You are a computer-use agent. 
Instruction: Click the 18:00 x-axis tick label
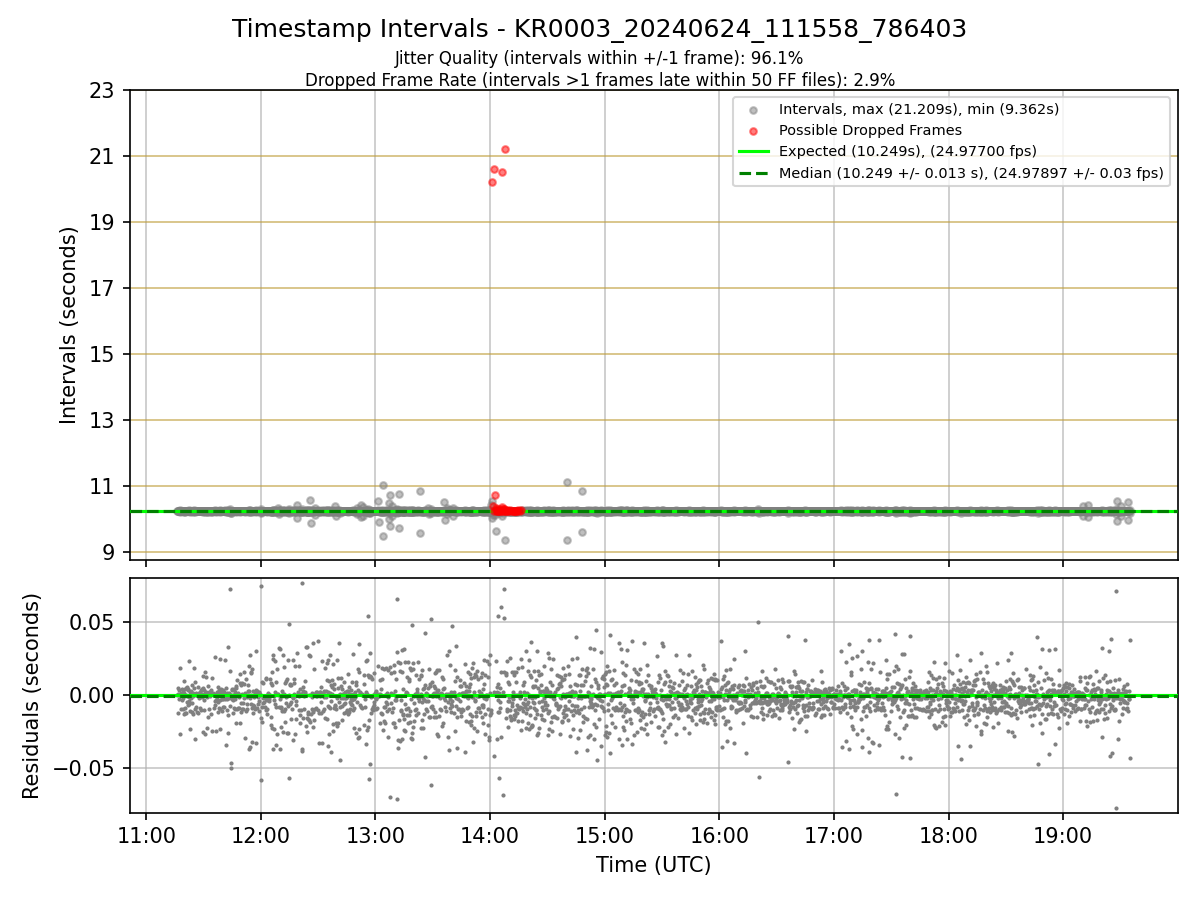click(948, 836)
